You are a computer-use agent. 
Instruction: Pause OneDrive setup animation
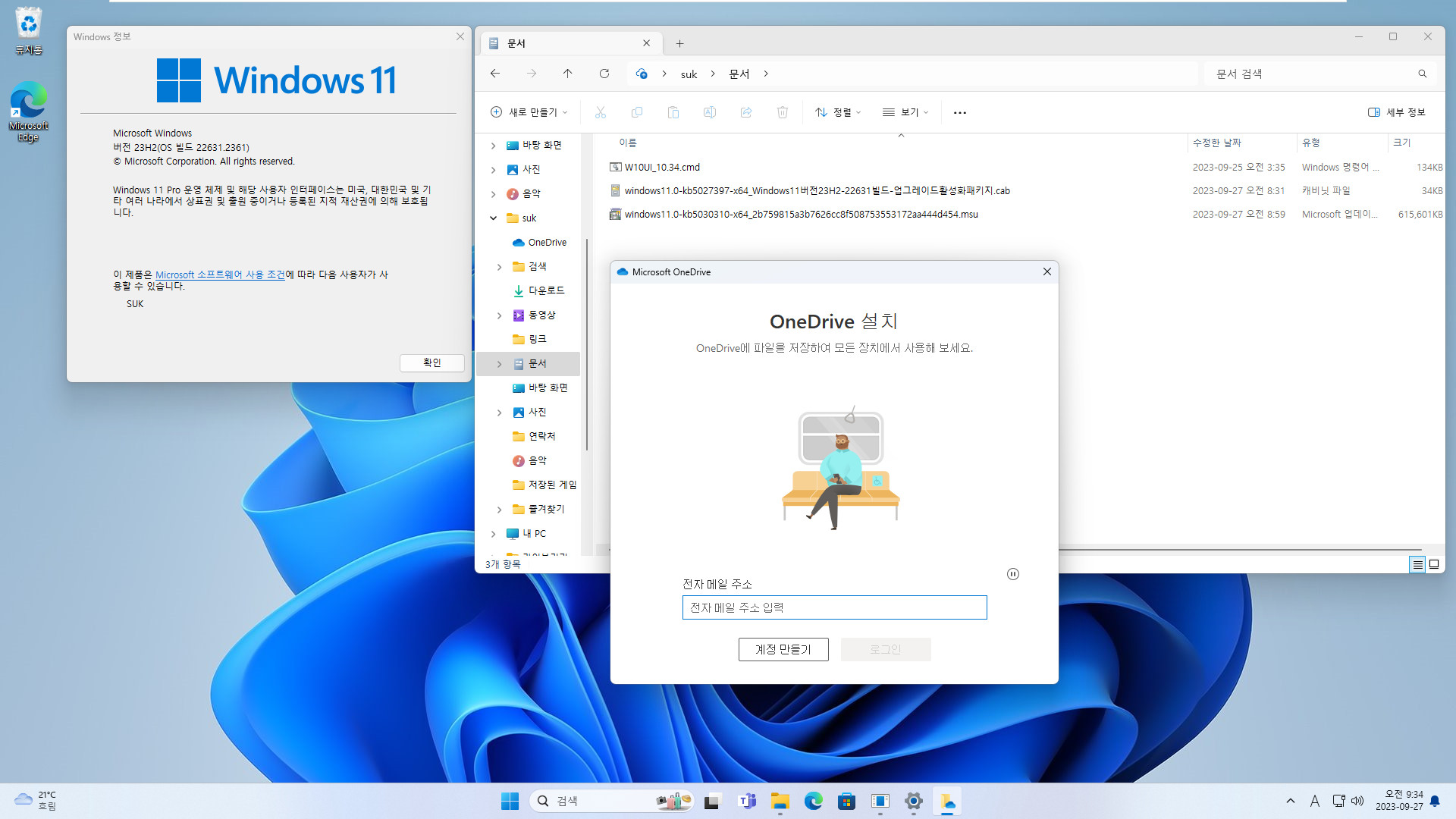pos(1012,574)
